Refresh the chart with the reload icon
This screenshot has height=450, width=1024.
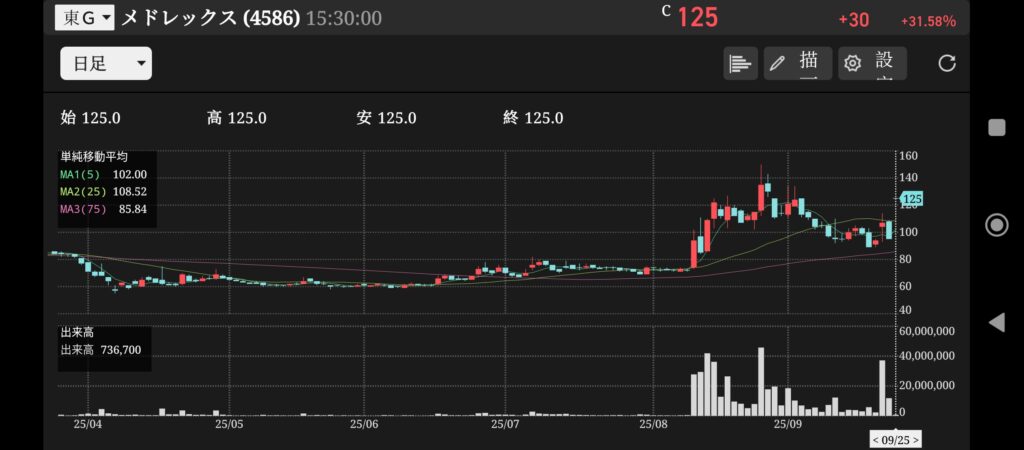pos(947,63)
